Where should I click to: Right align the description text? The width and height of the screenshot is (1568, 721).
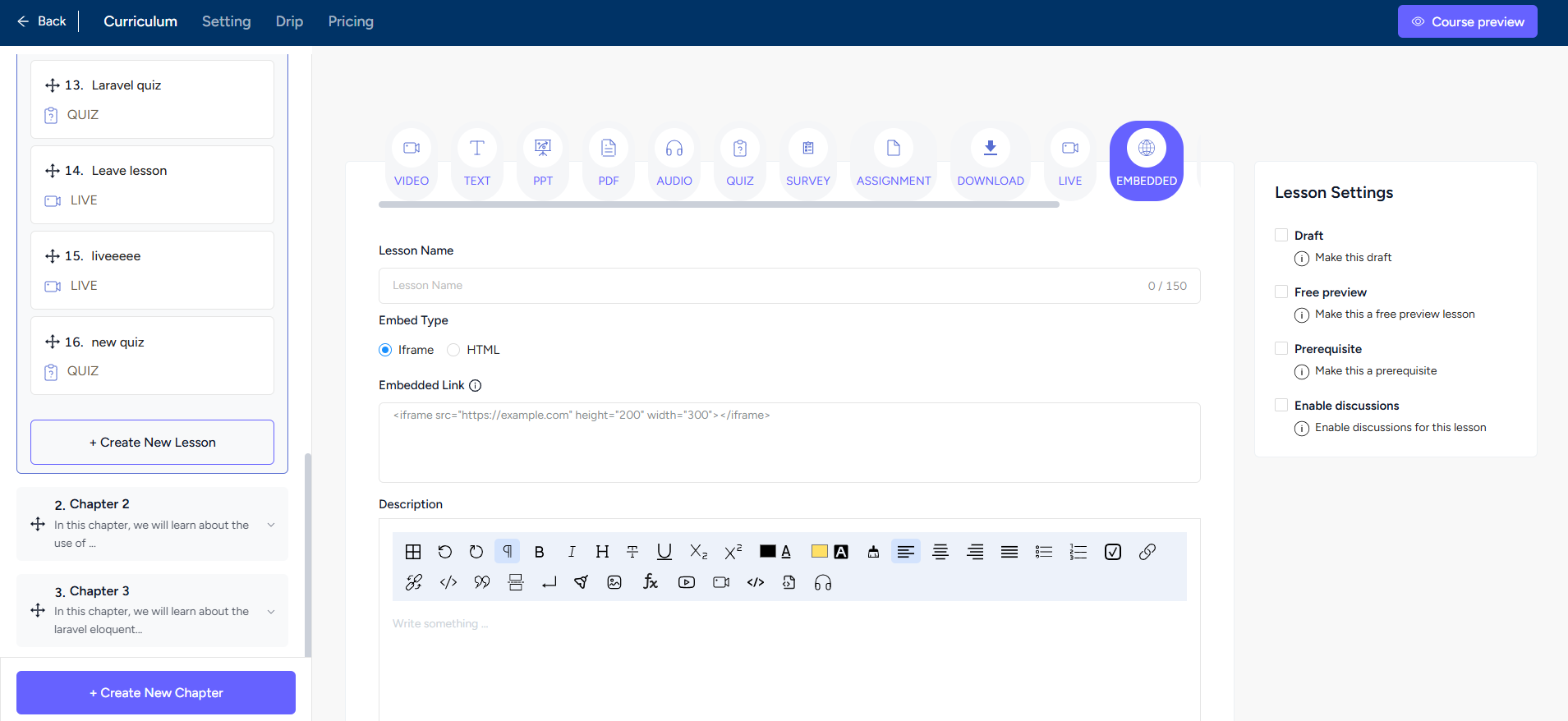(975, 552)
